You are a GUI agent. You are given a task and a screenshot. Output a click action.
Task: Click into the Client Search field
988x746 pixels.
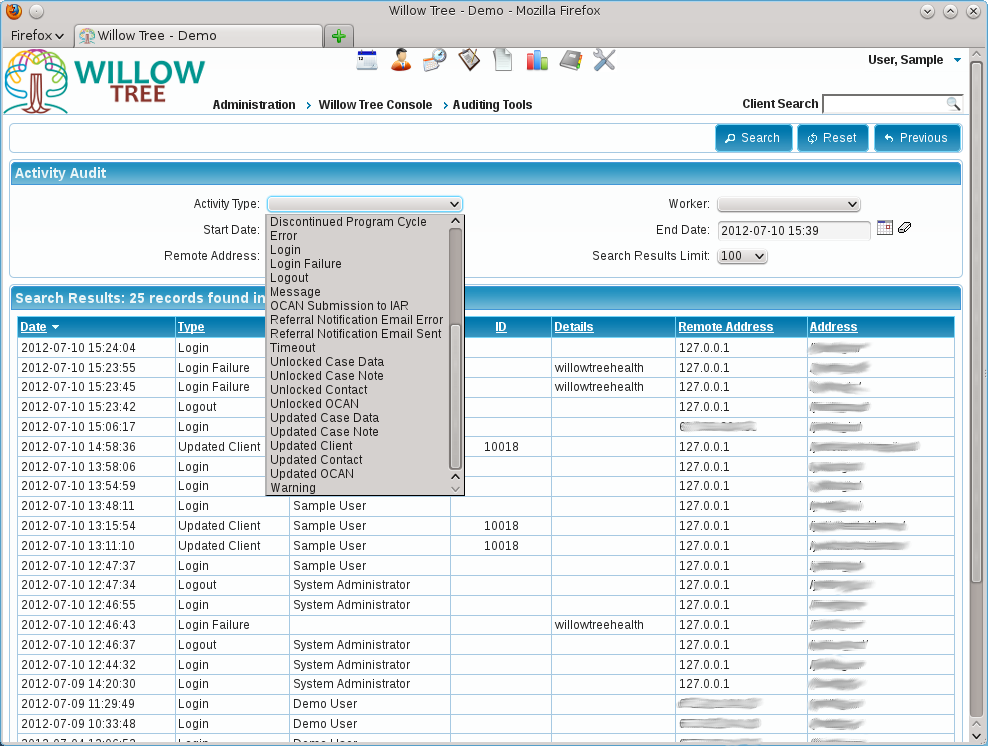(x=885, y=104)
